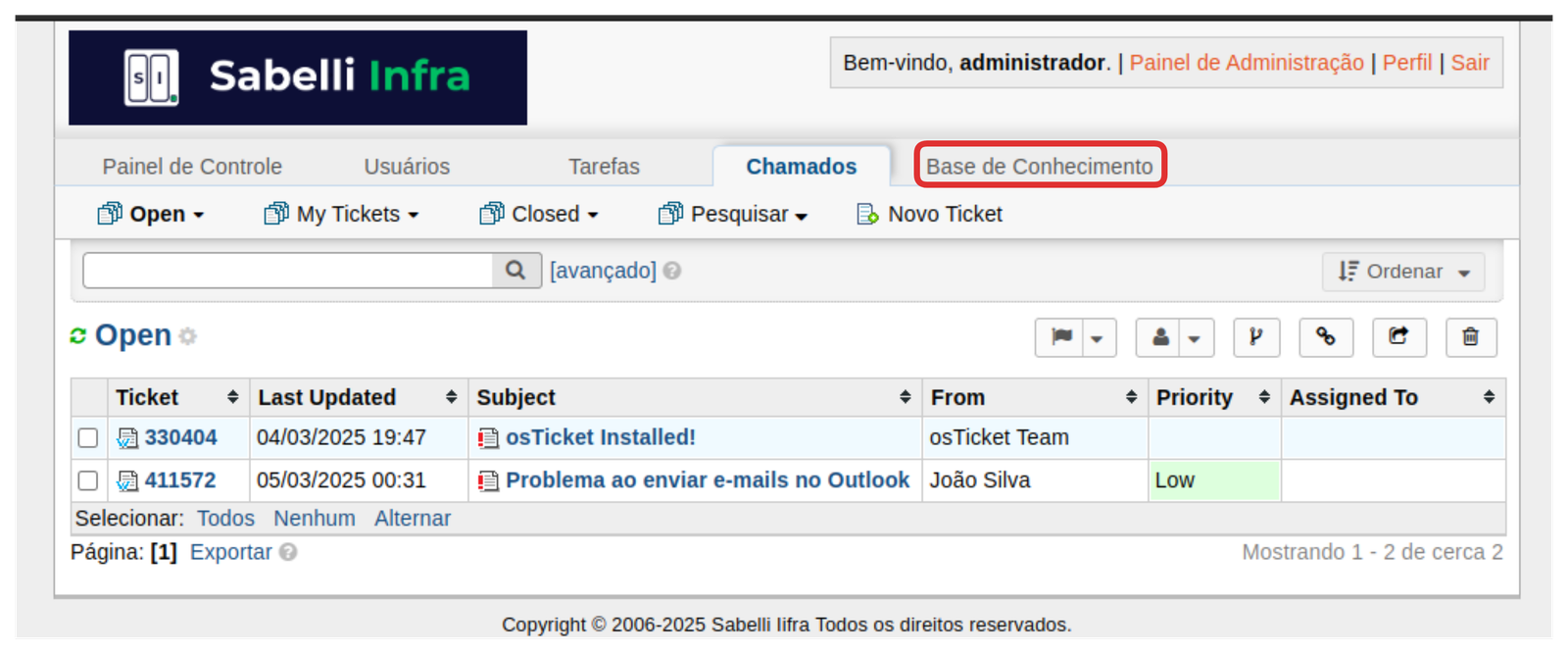Click Alternar to invert ticket selection
This screenshot has height=654, width=1568.
[x=413, y=518]
